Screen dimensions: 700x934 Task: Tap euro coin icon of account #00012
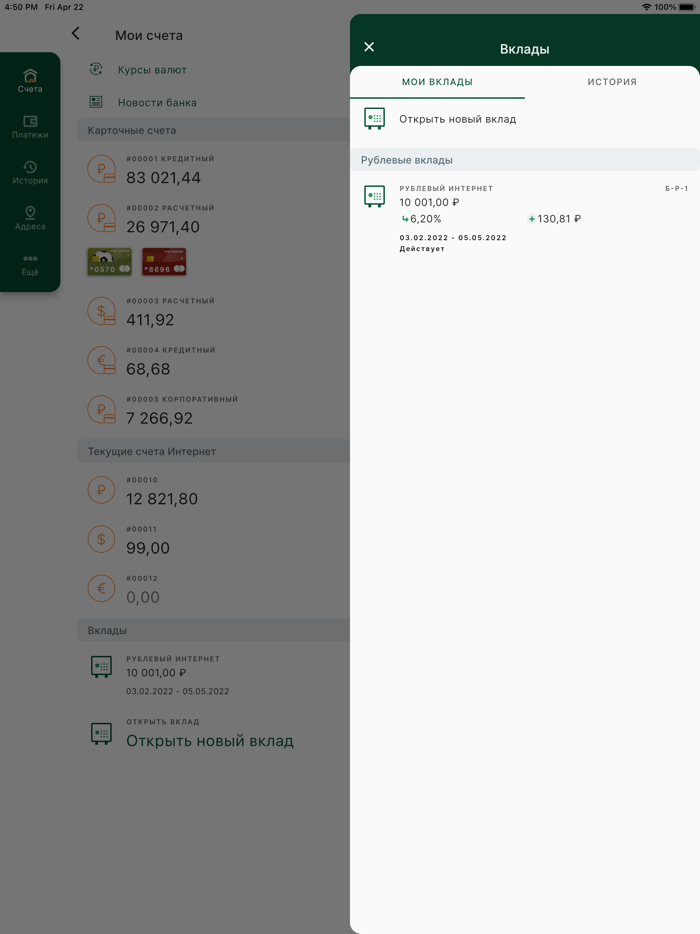pyautogui.click(x=101, y=589)
